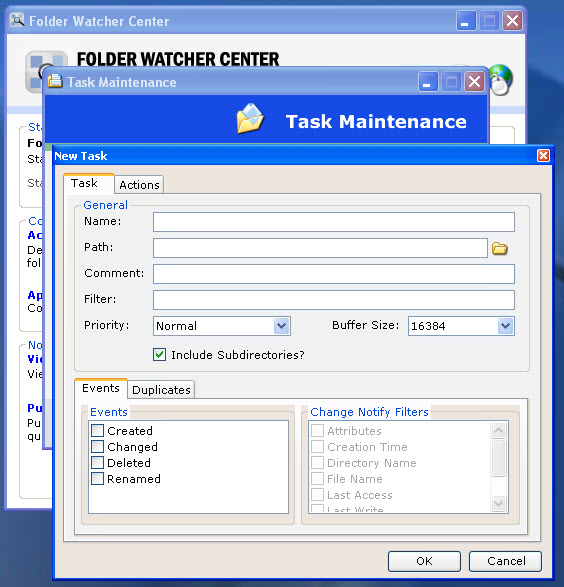
Task: Click the Path input field
Action: tap(320, 248)
